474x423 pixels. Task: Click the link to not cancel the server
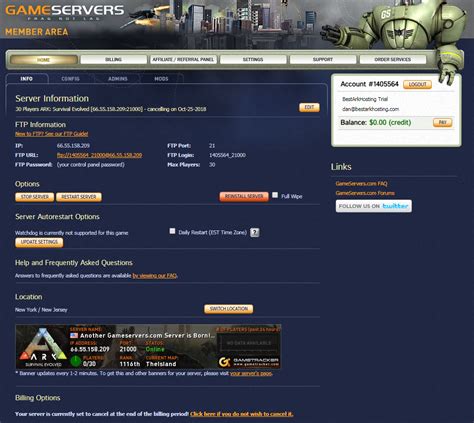[x=241, y=414]
